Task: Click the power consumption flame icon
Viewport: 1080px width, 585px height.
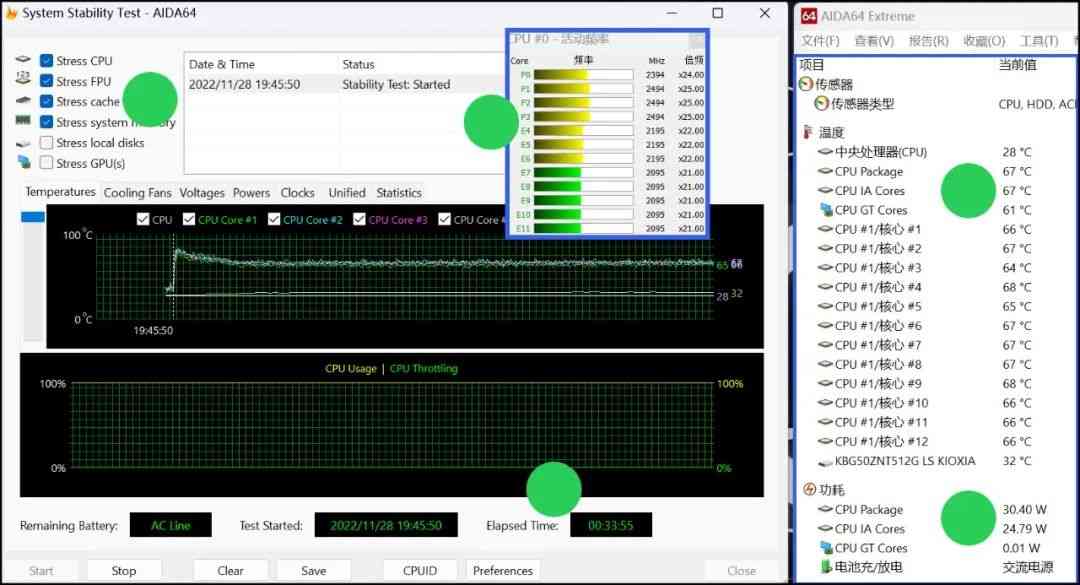Action: (x=809, y=490)
